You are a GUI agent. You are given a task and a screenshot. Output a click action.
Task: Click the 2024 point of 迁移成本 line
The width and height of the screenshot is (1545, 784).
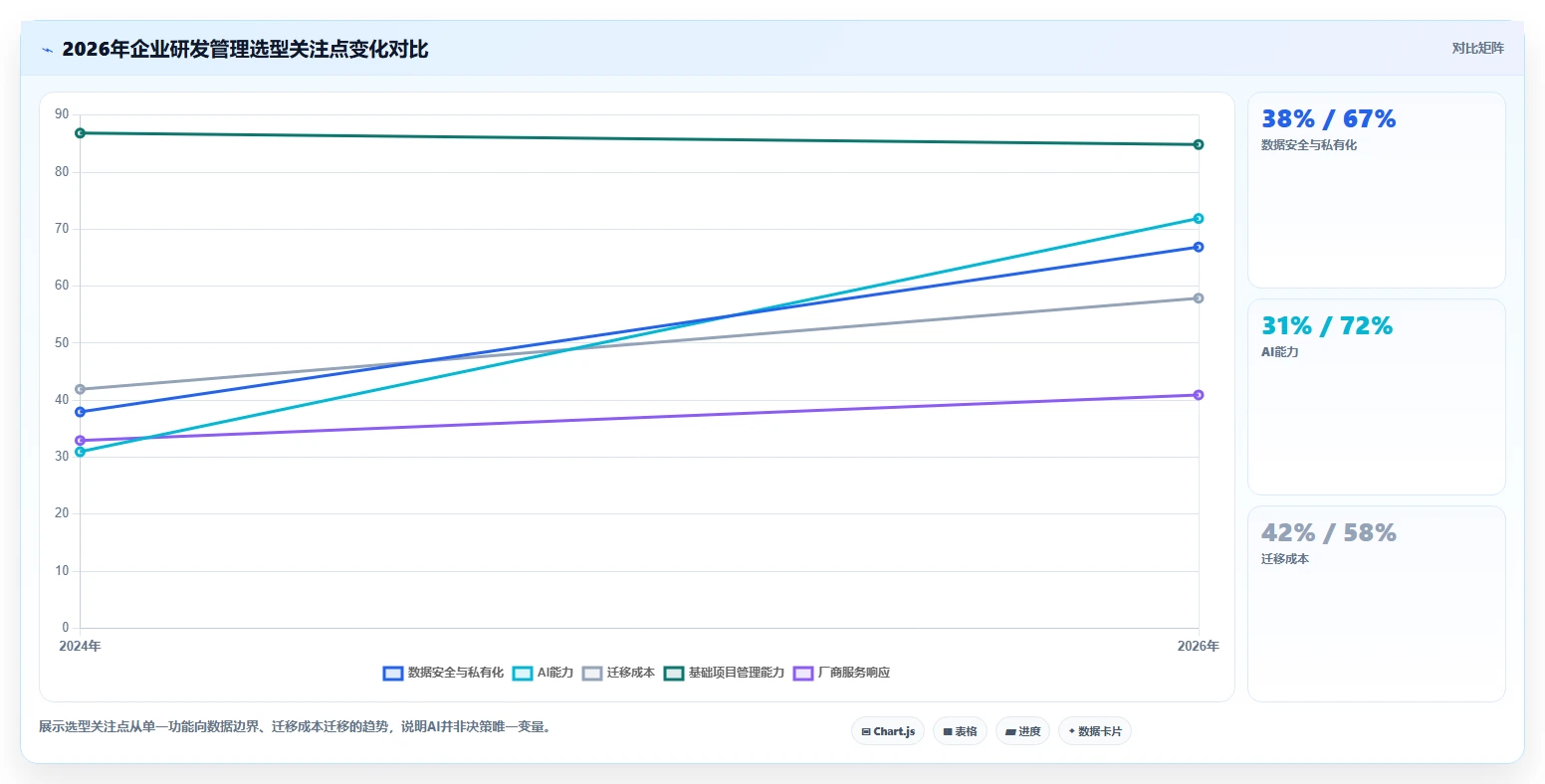pos(80,389)
